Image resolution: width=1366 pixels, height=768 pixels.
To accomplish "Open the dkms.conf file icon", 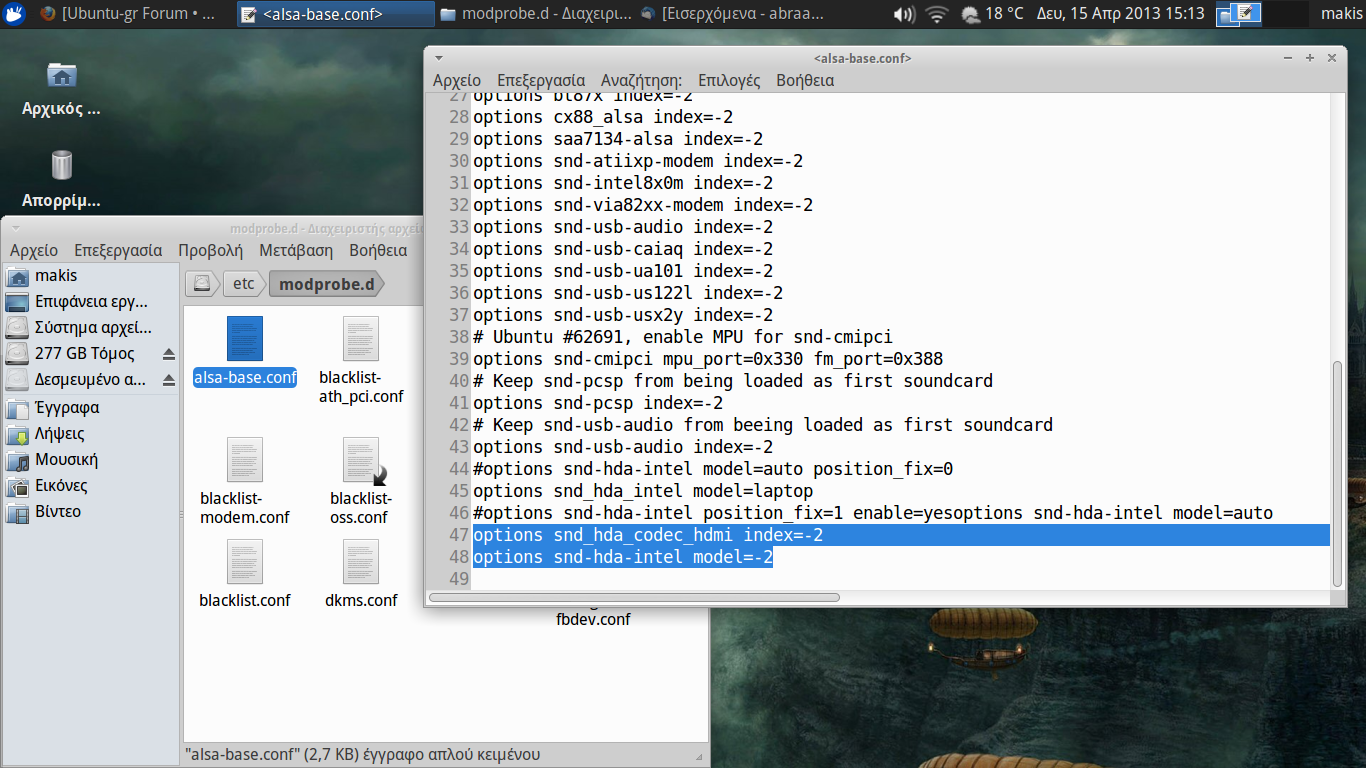I will click(361, 563).
